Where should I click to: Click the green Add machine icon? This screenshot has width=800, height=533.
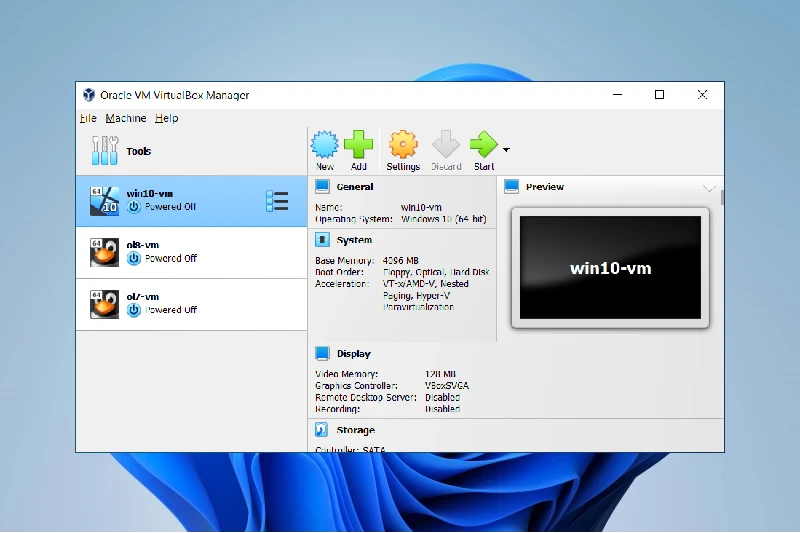pos(359,144)
